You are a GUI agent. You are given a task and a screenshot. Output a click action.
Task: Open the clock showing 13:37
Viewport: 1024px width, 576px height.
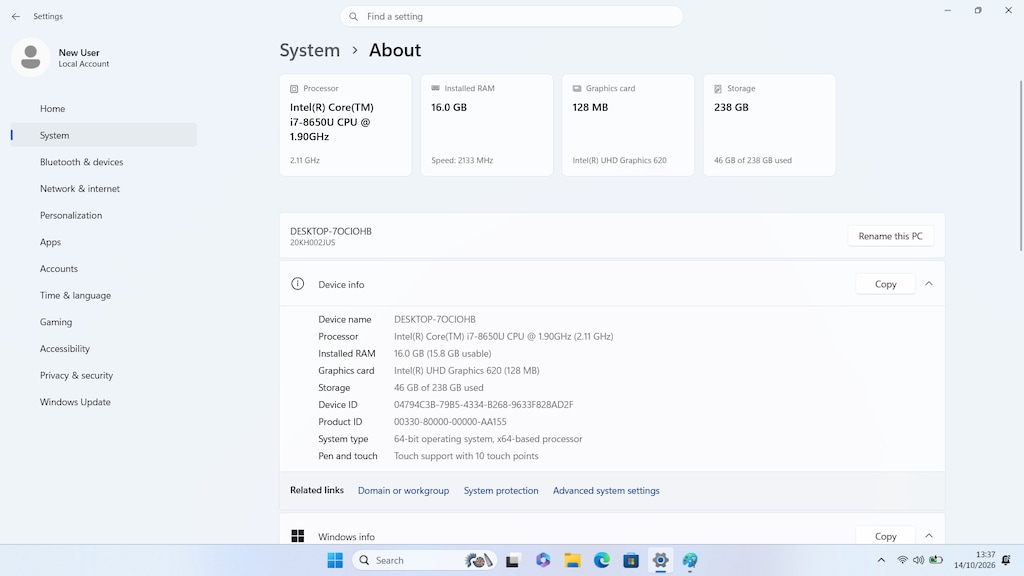pyautogui.click(x=974, y=560)
